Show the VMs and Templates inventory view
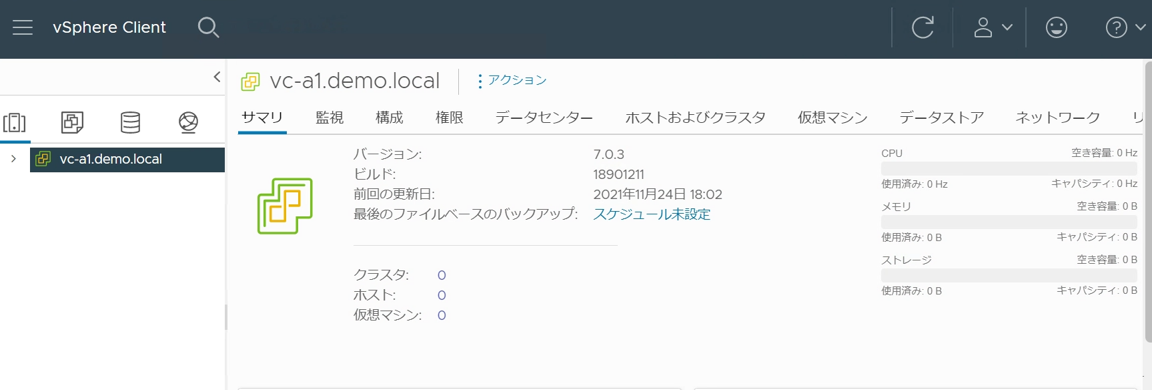The image size is (1152, 390). click(73, 123)
